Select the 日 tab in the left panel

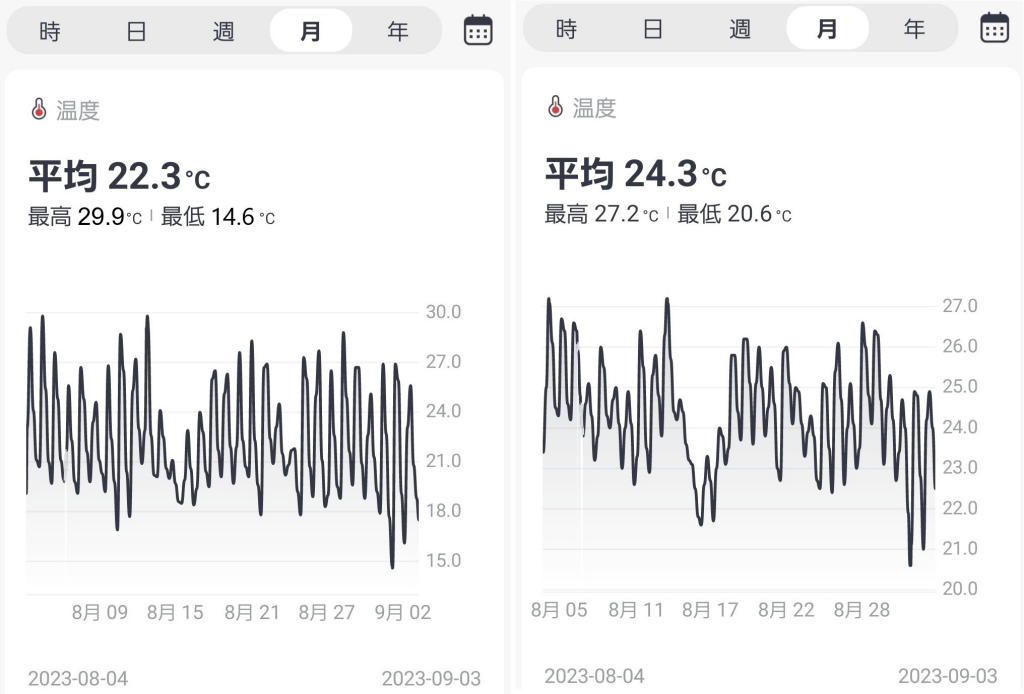pos(137,31)
